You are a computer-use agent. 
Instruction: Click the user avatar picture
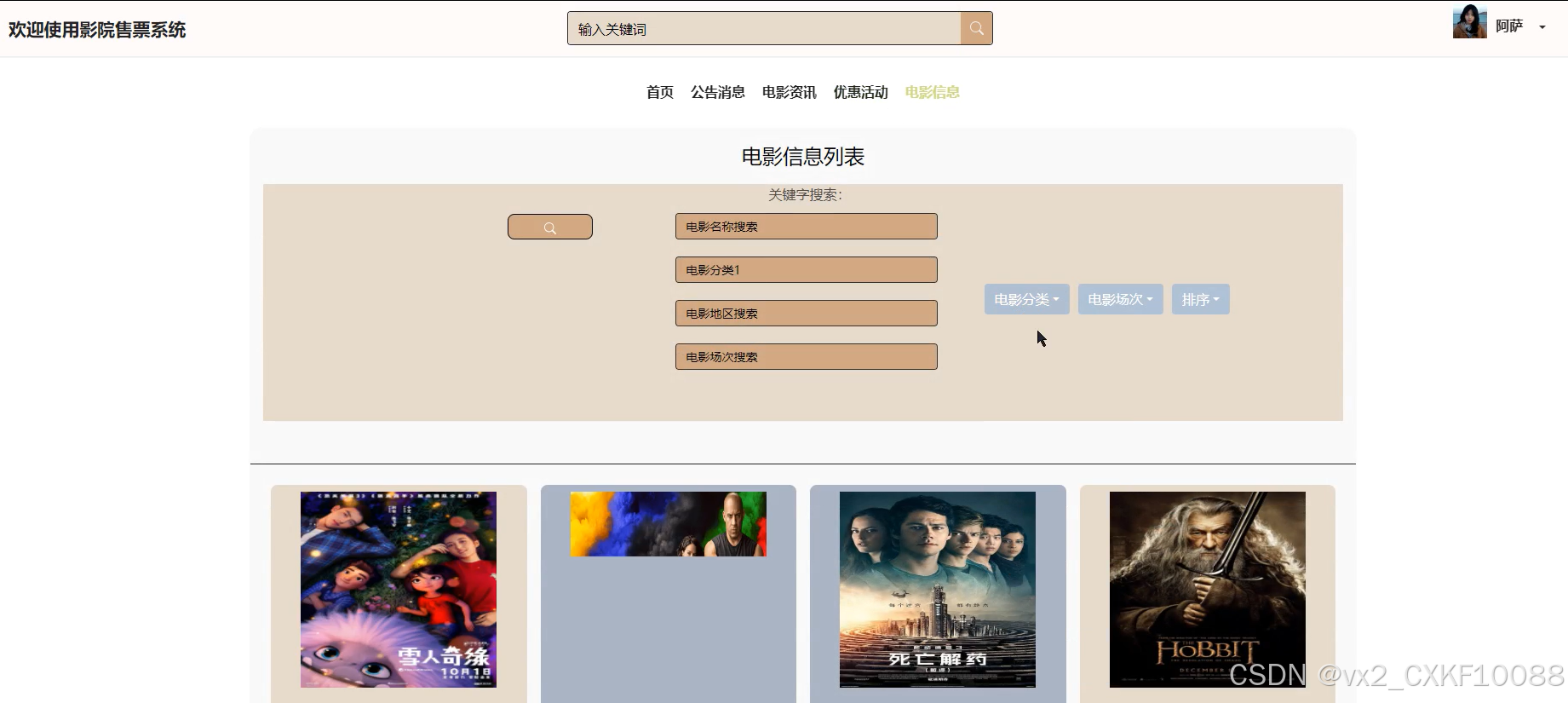[x=1469, y=21]
